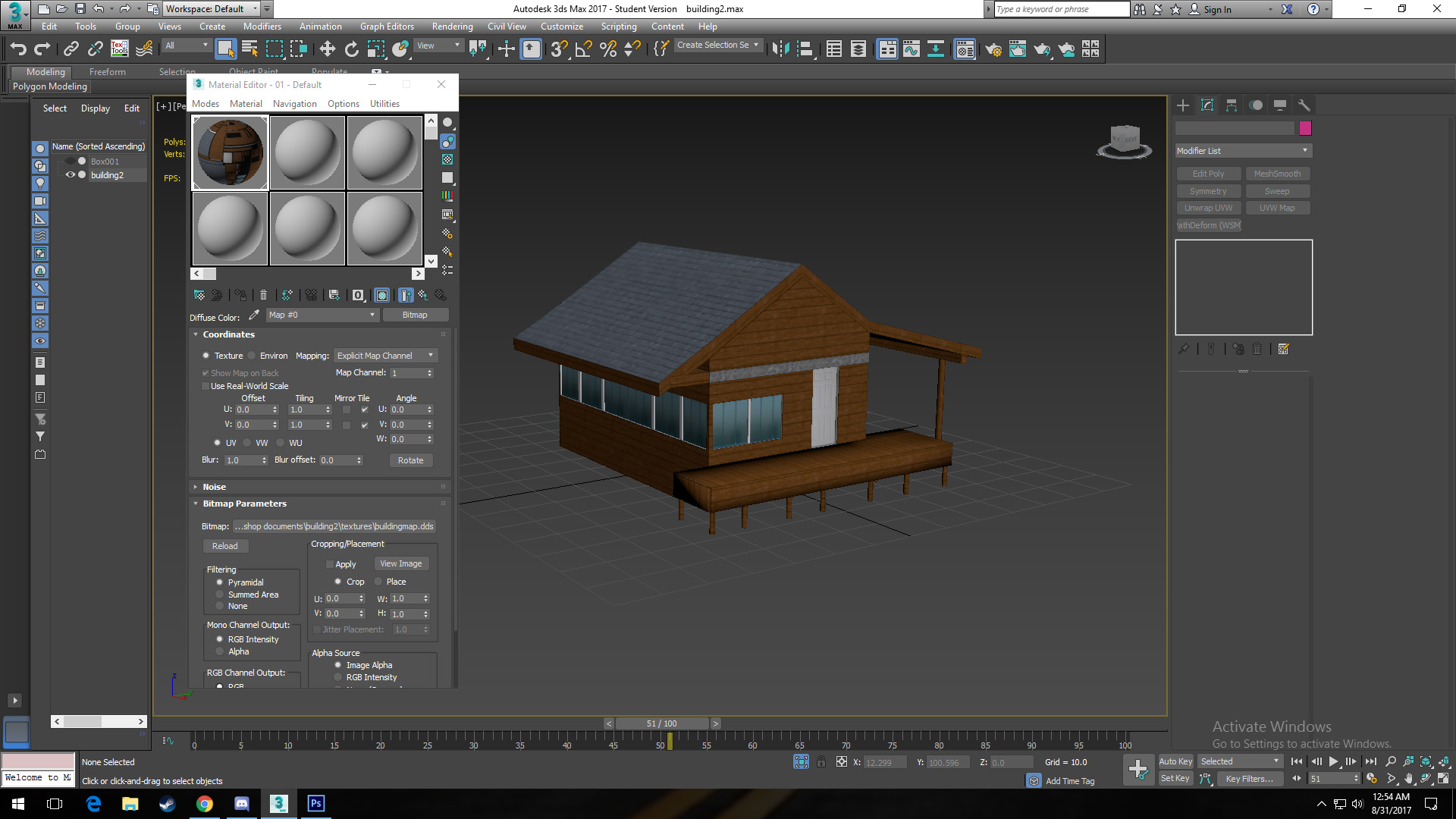Click the Undo arrow in main toolbar
Viewport: 1456px width, 819px height.
(x=18, y=49)
